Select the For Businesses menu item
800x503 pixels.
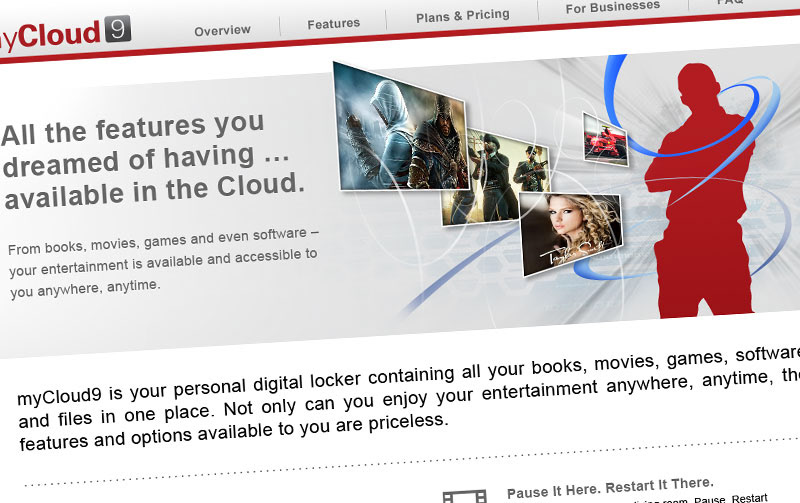(x=613, y=7)
